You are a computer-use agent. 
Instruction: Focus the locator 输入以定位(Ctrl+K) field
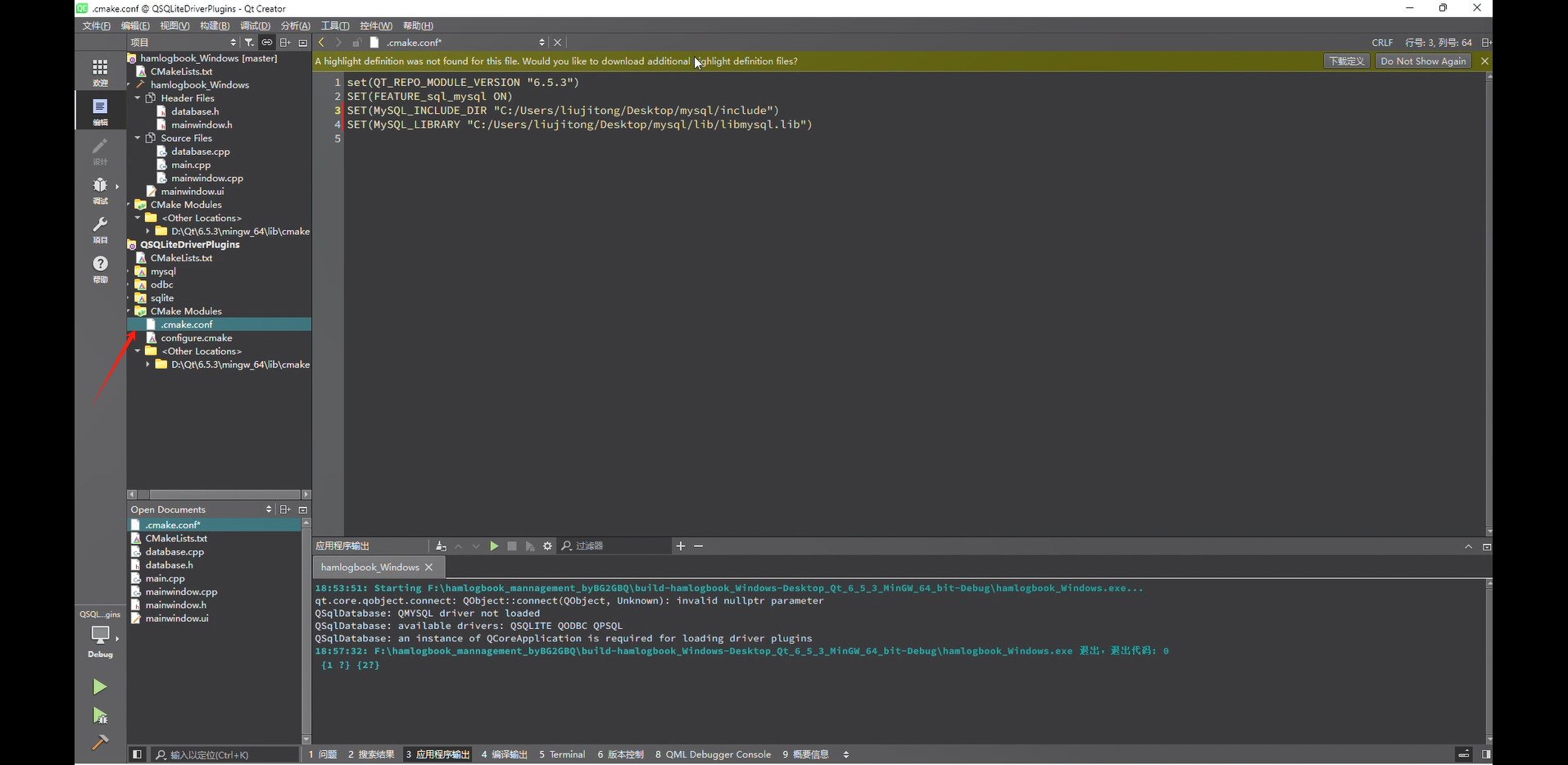point(224,754)
